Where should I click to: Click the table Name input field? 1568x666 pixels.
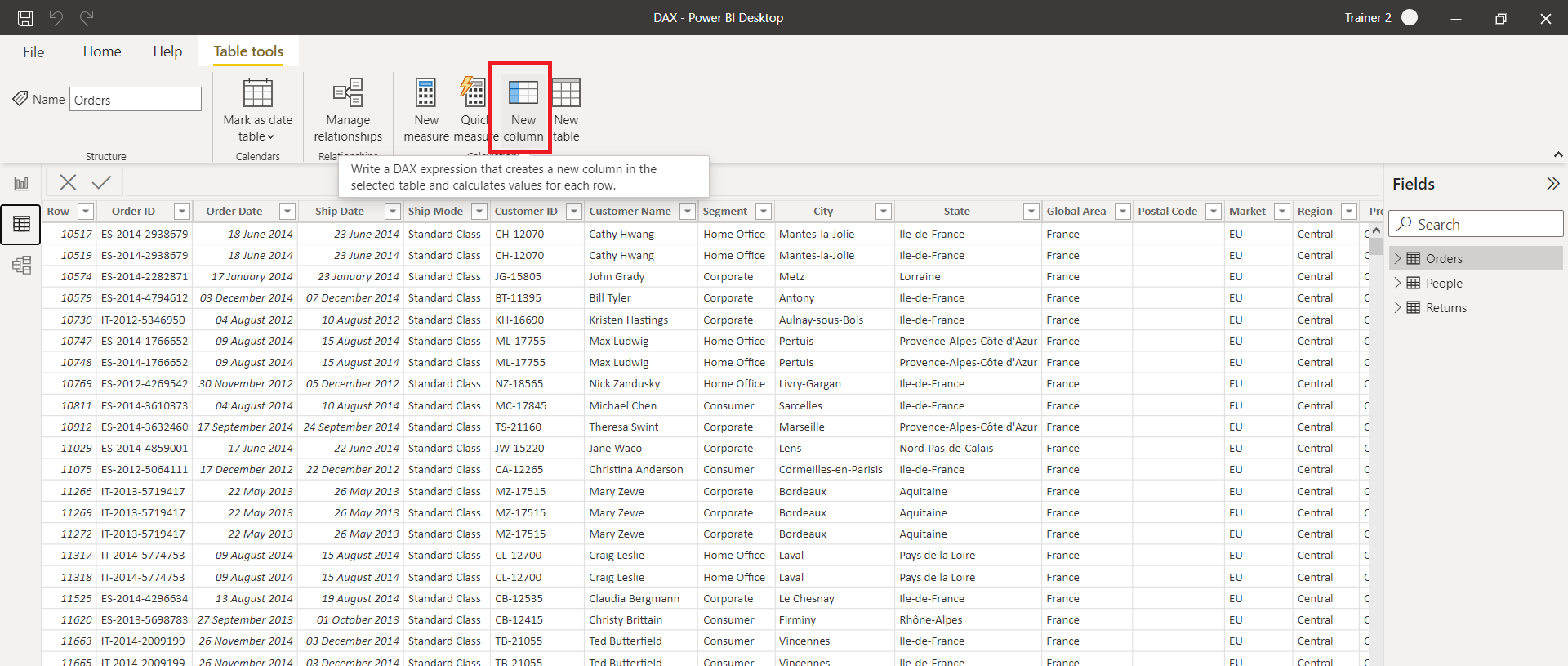coord(136,99)
